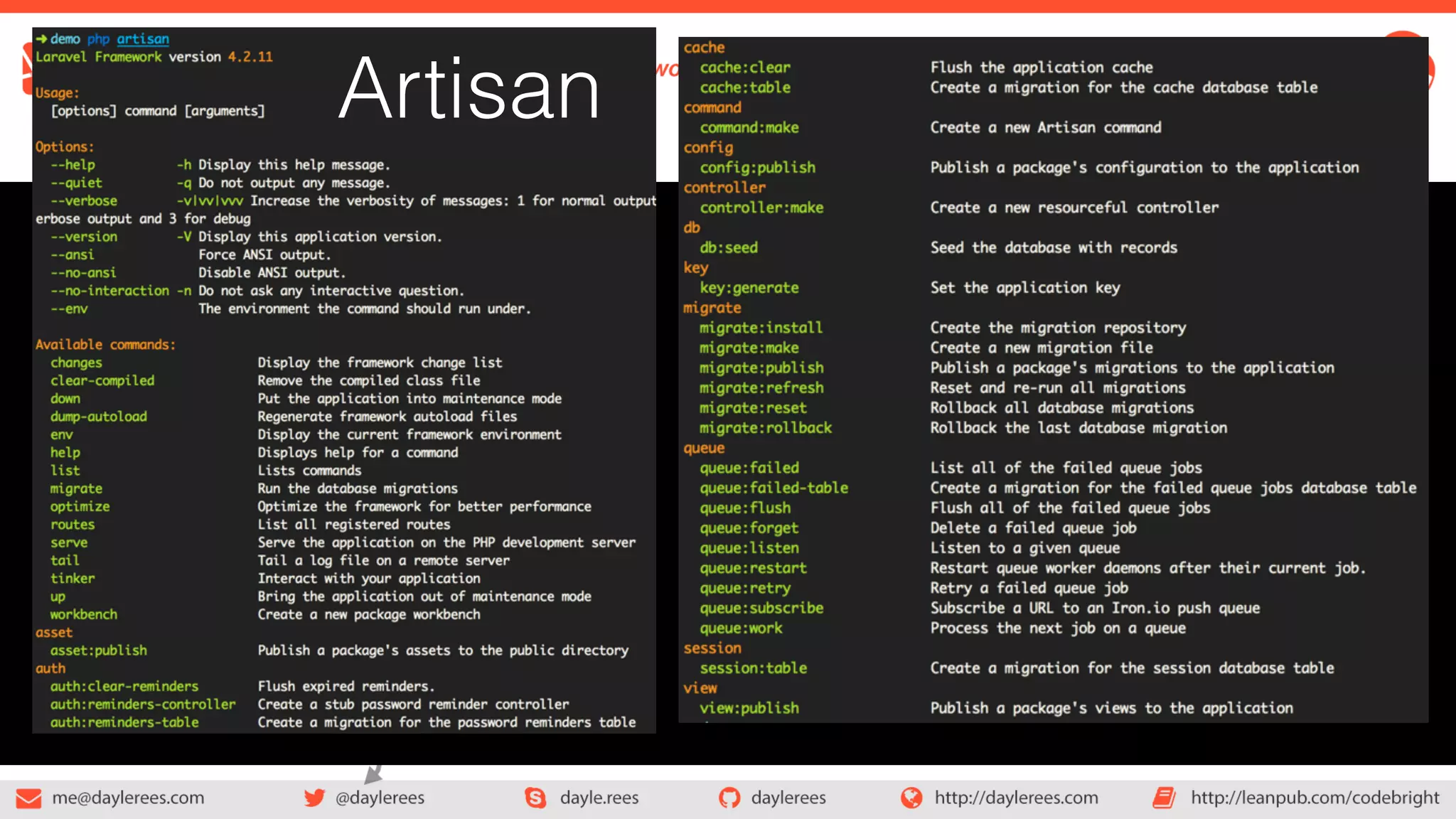1456x819 pixels.
Task: Click the 'dump-autoload' command
Action: 99,417
